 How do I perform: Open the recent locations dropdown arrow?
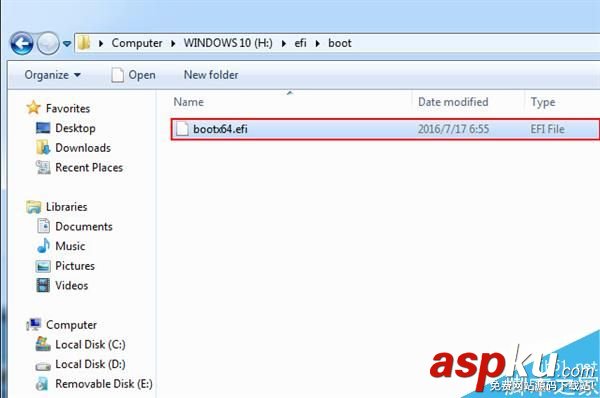[x=67, y=44]
